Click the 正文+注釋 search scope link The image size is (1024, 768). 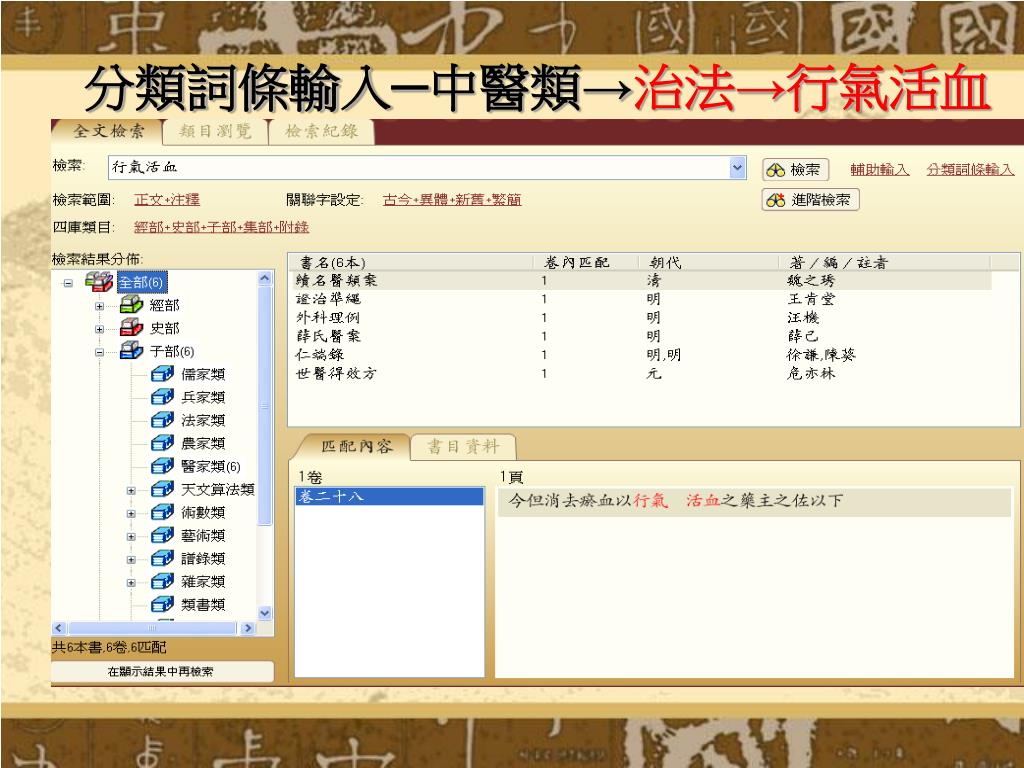[167, 200]
